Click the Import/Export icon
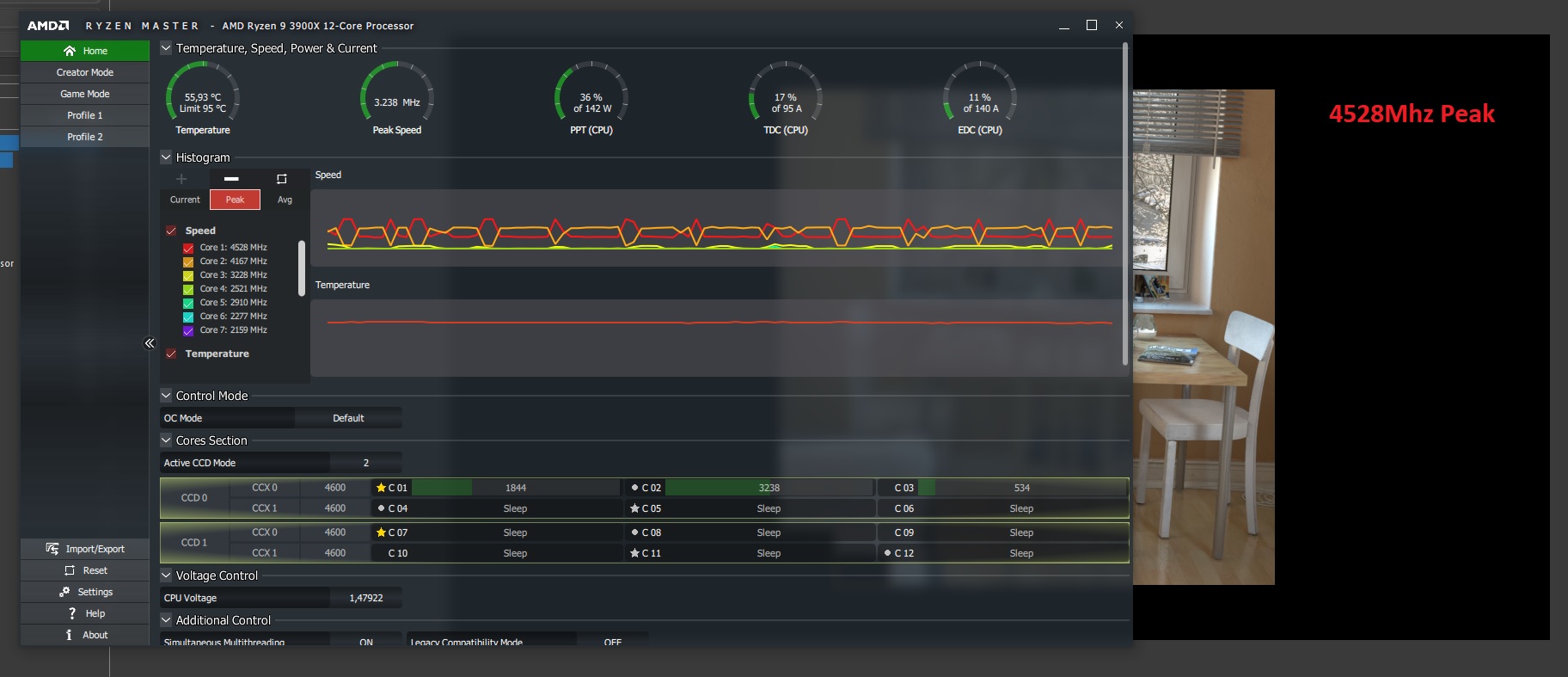 [52, 549]
